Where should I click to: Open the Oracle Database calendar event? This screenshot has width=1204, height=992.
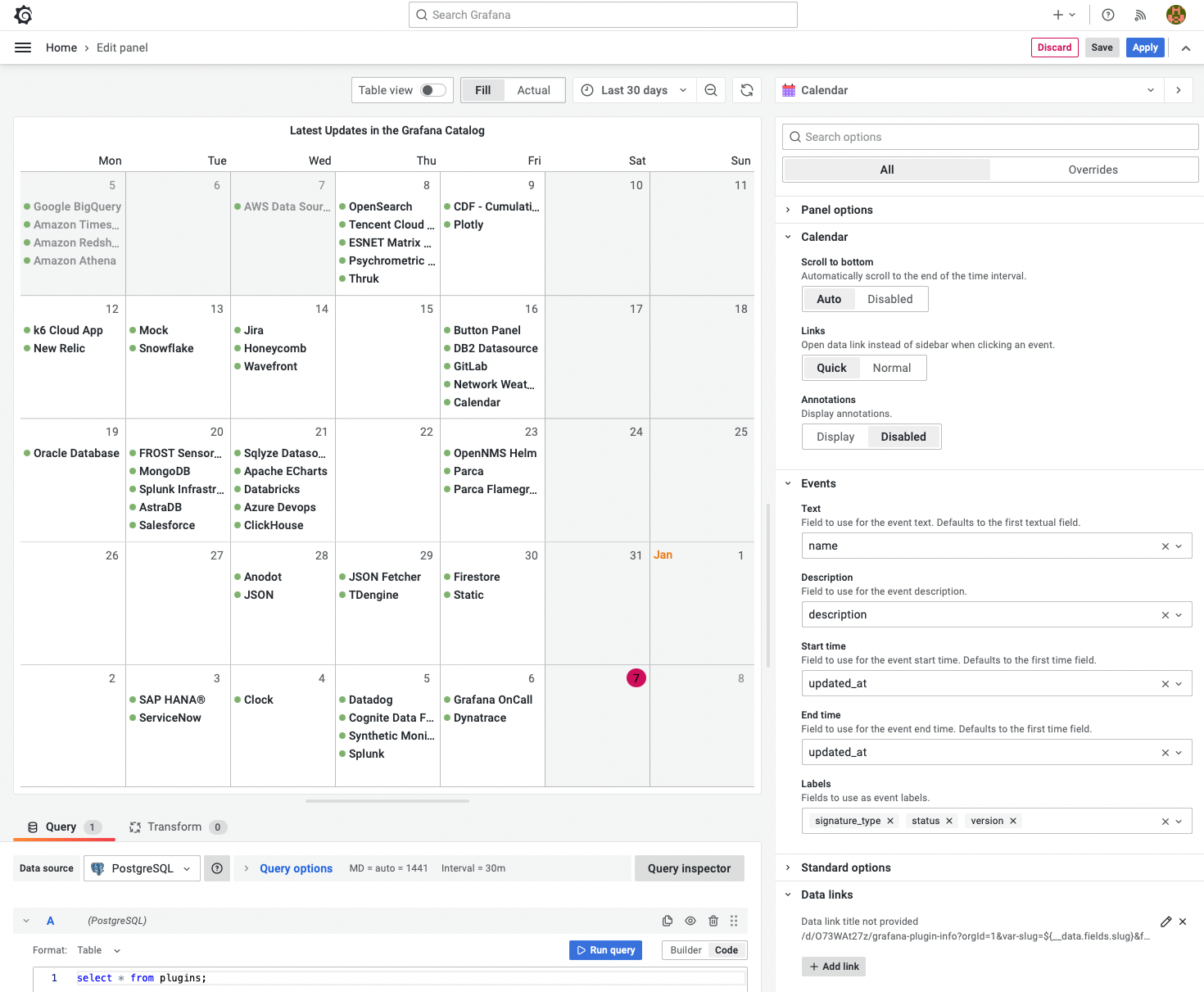(71, 453)
